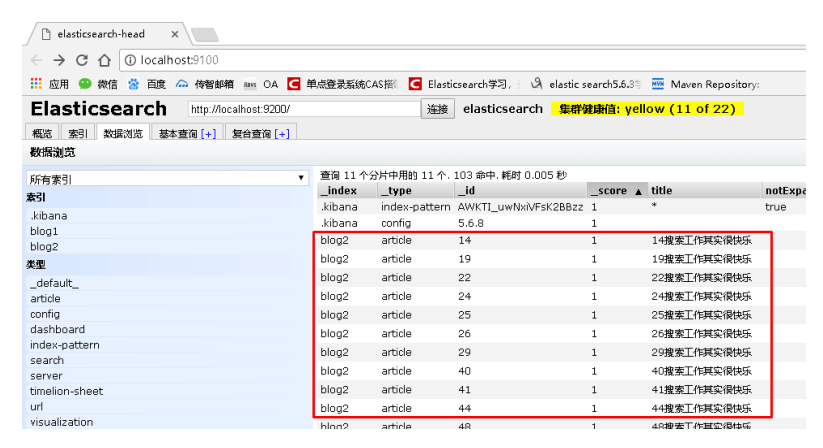This screenshot has width=823, height=448.
Task: Add a new 复合查询 tab with [+]
Action: 282,134
